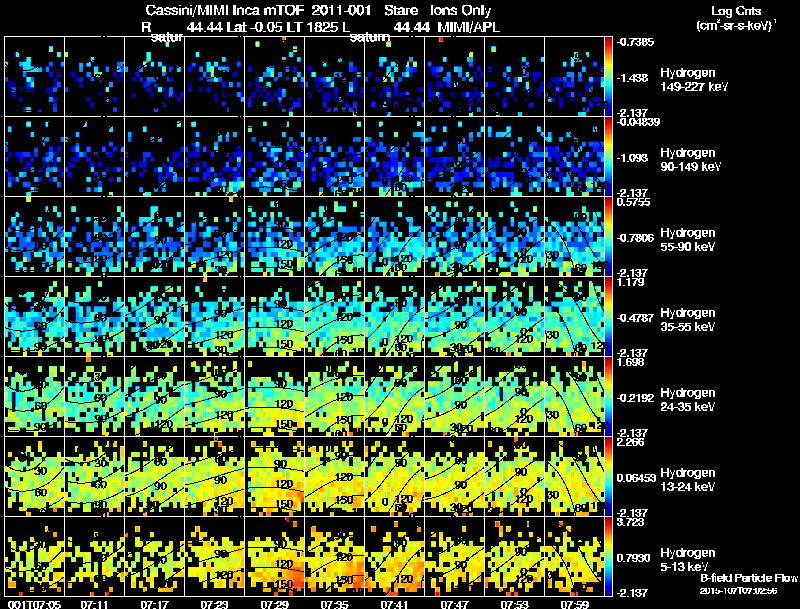This screenshot has width=800, height=609.
Task: Click the '2015-107T07:02:56' timestamp text
Action: (x=738, y=591)
